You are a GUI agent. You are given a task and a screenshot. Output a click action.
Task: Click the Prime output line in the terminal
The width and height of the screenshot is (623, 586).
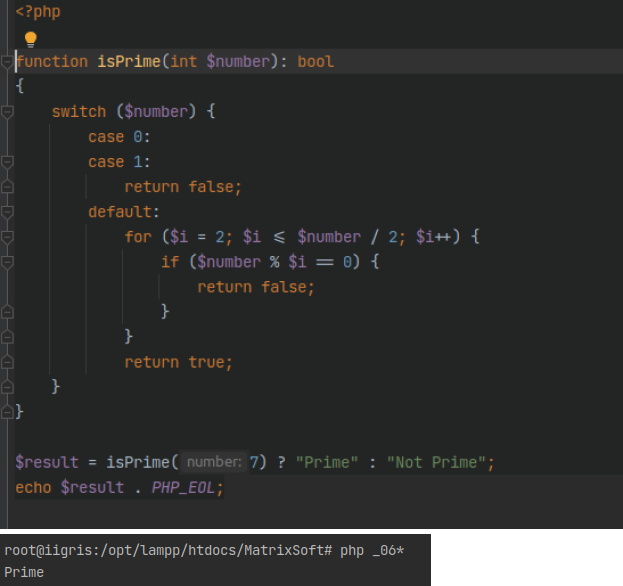point(24,572)
